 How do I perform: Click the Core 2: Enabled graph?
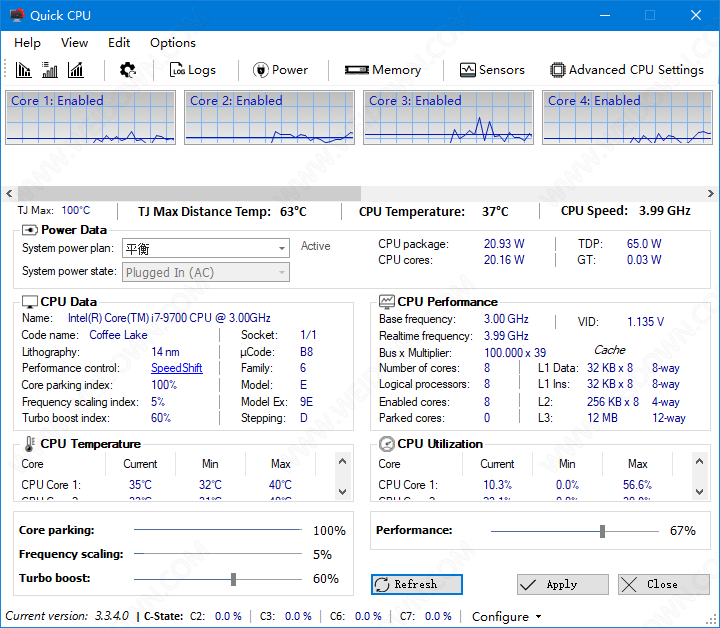(x=270, y=118)
